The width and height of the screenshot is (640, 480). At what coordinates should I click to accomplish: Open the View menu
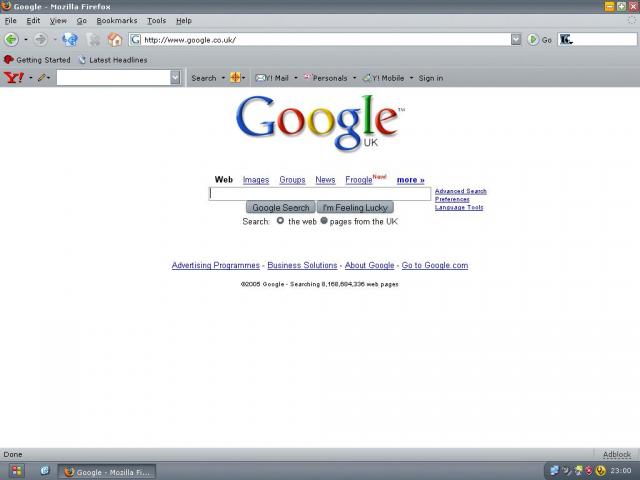(x=58, y=20)
